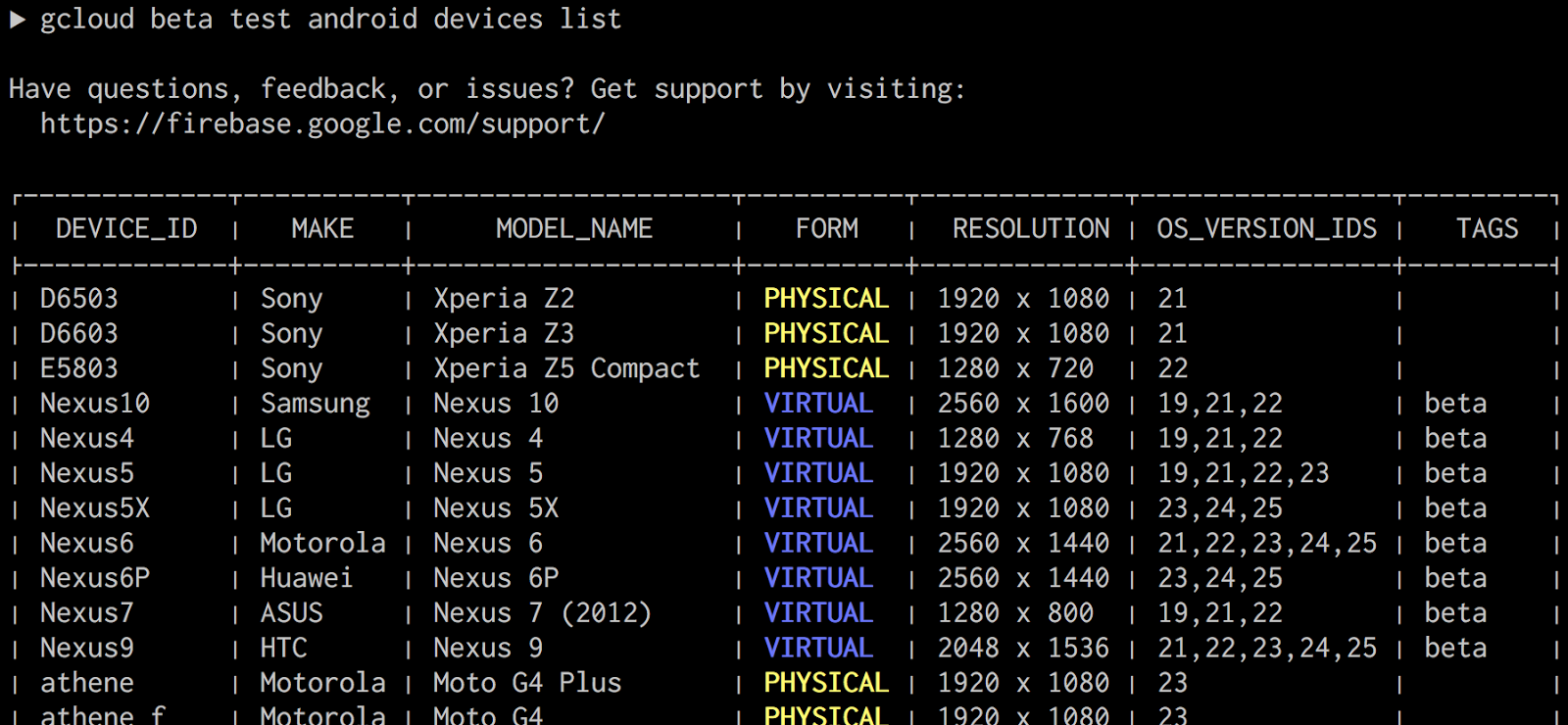This screenshot has width=1568, height=725.
Task: Click VIRTUAL label in Nexus 10 row
Action: click(817, 404)
